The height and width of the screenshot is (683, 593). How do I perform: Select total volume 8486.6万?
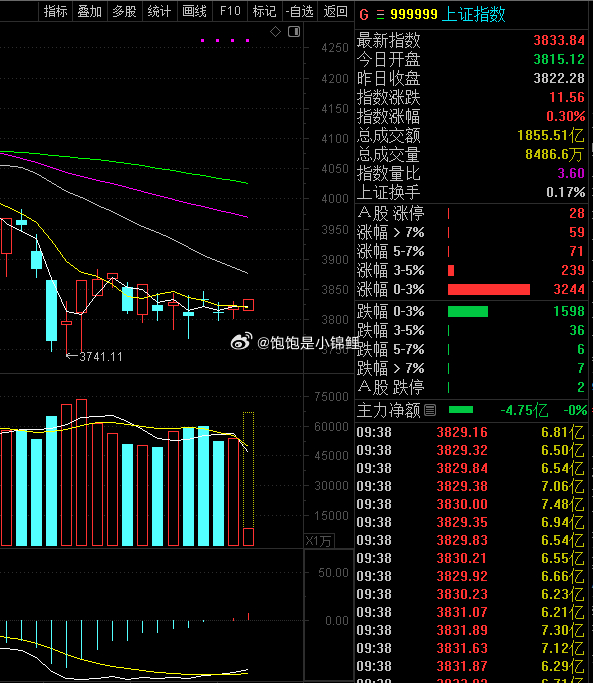(x=555, y=154)
